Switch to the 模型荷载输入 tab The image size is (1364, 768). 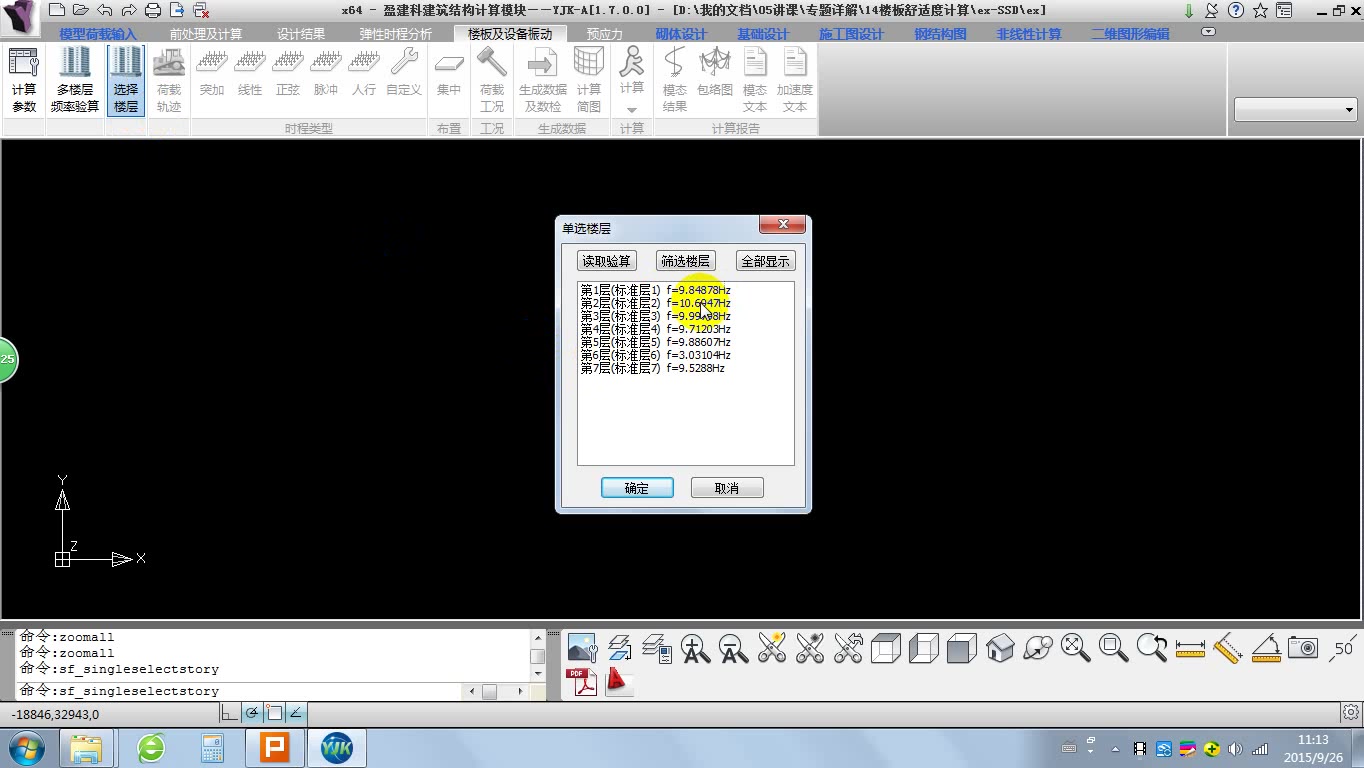point(98,34)
